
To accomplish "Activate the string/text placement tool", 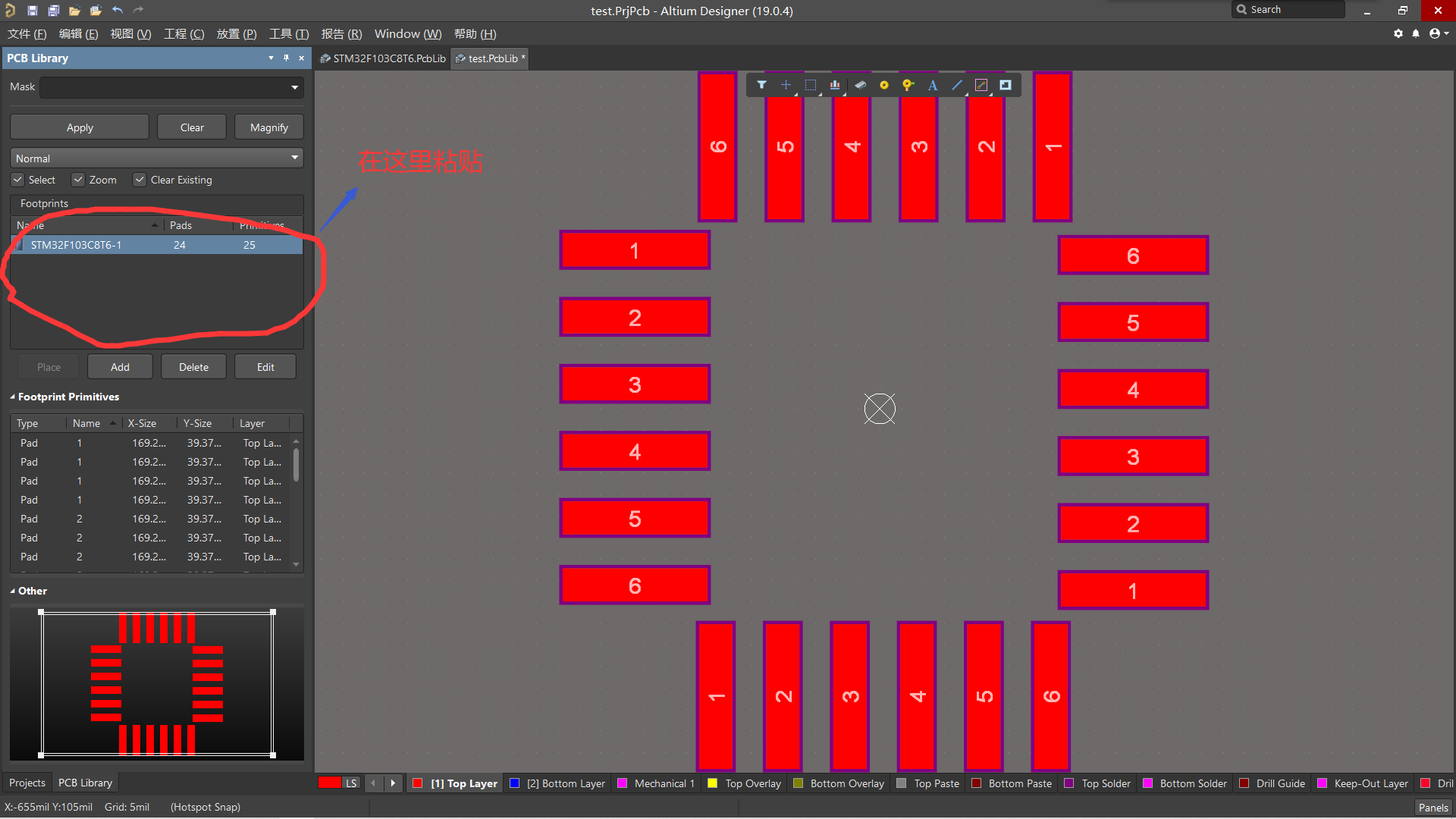I will click(x=932, y=85).
